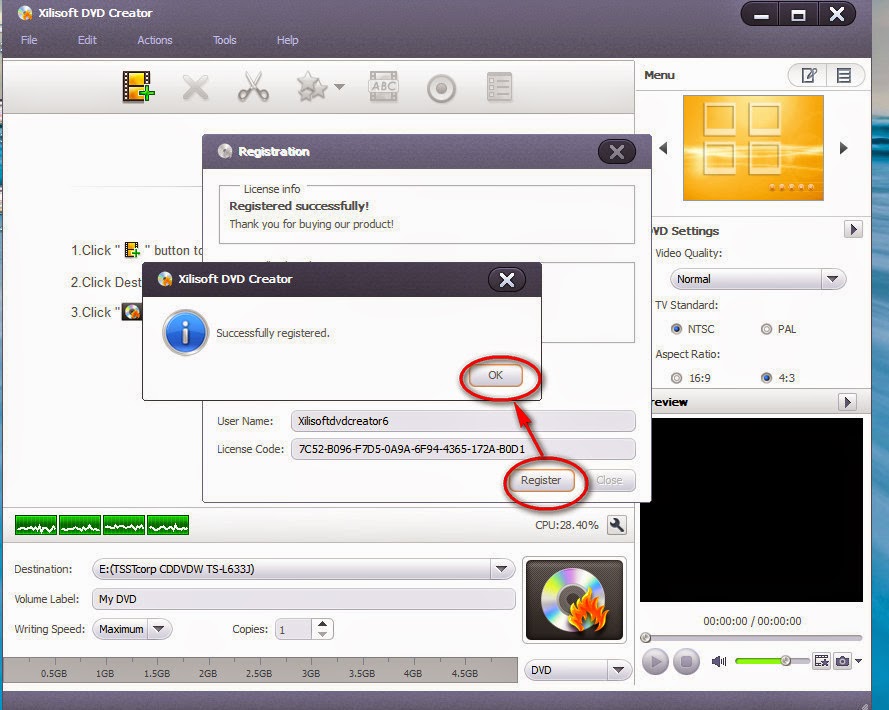The image size is (889, 710).
Task: Select the orange menu template thumbnail
Action: (753, 147)
